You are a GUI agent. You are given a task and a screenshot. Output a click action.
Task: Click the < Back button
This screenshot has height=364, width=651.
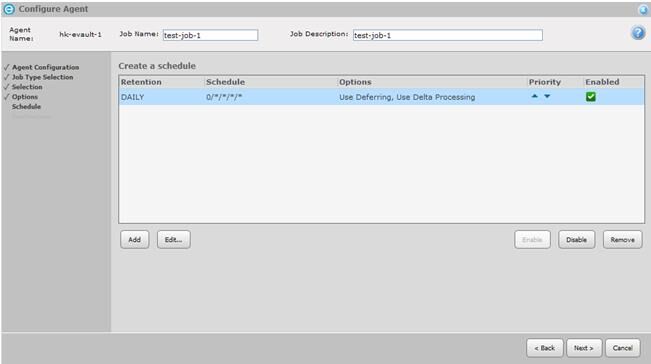point(545,348)
